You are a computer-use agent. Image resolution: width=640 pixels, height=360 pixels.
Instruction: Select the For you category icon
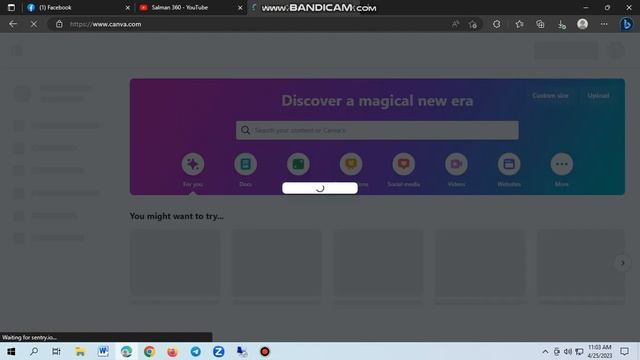pyautogui.click(x=193, y=164)
